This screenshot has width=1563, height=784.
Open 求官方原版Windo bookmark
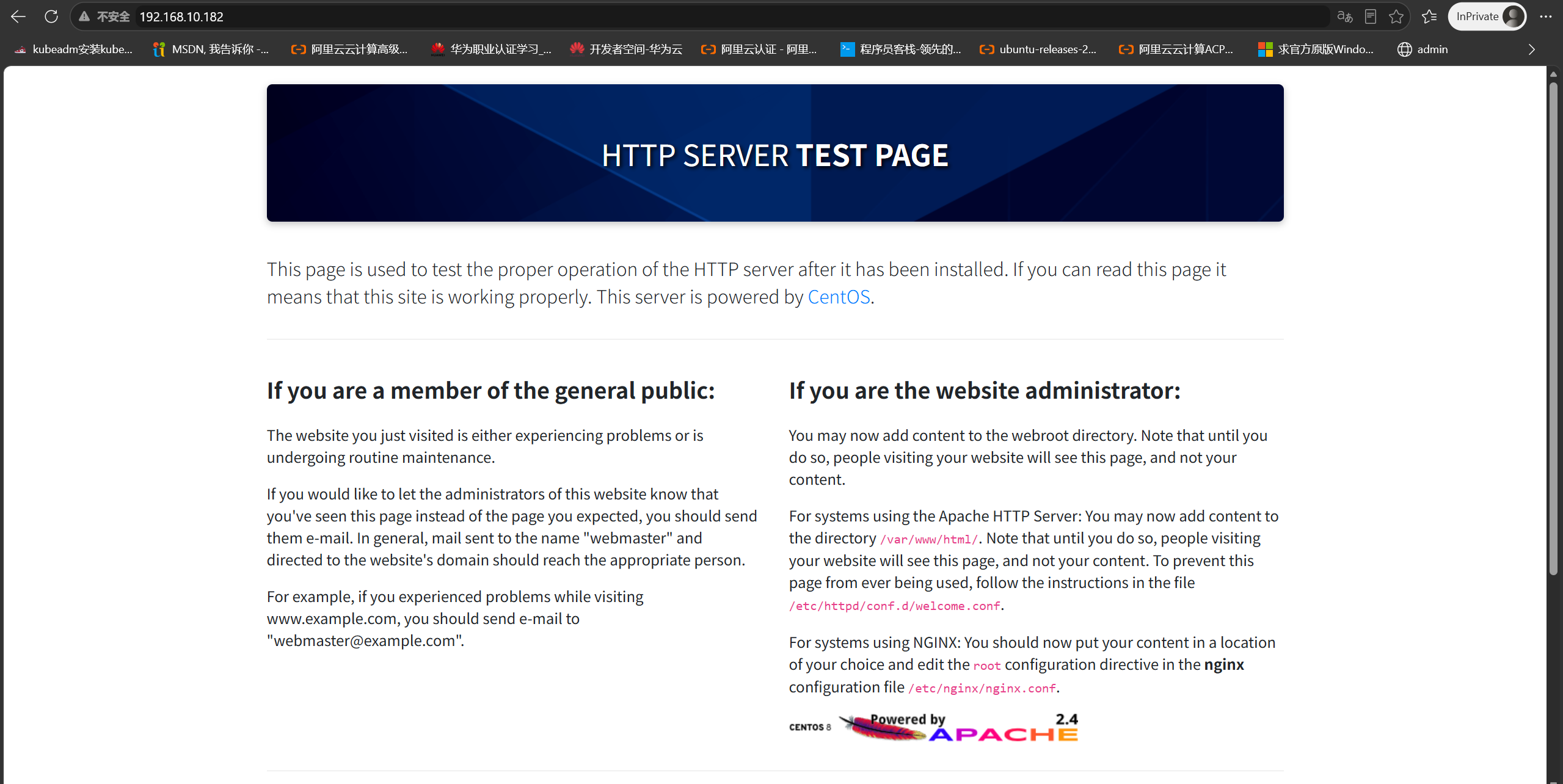1316,49
